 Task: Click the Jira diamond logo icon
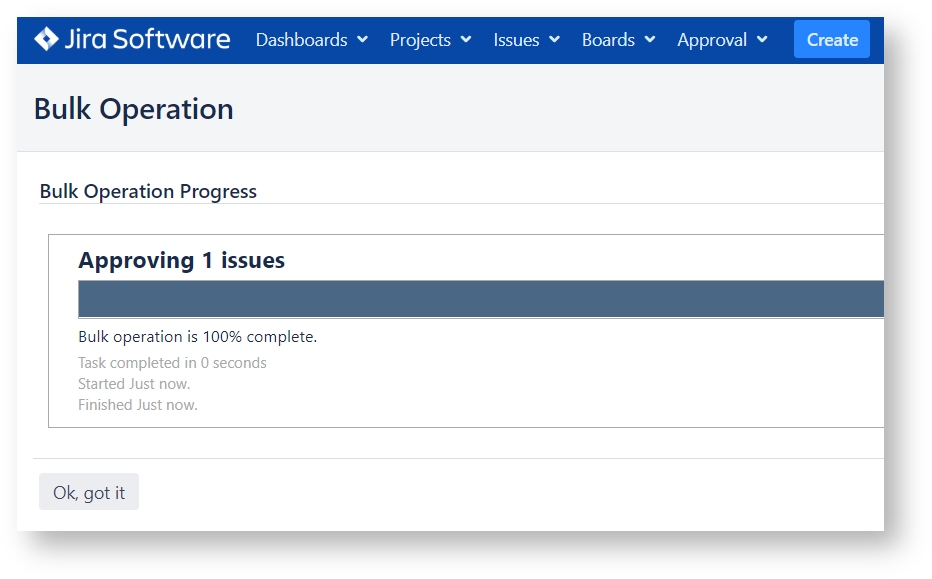click(x=46, y=39)
